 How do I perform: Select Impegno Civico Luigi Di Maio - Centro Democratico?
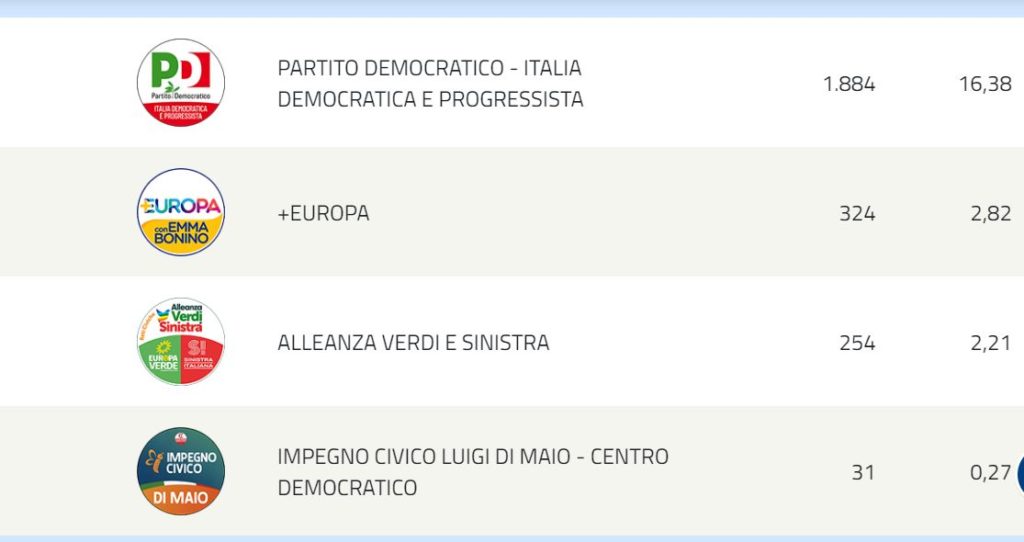tap(473, 471)
